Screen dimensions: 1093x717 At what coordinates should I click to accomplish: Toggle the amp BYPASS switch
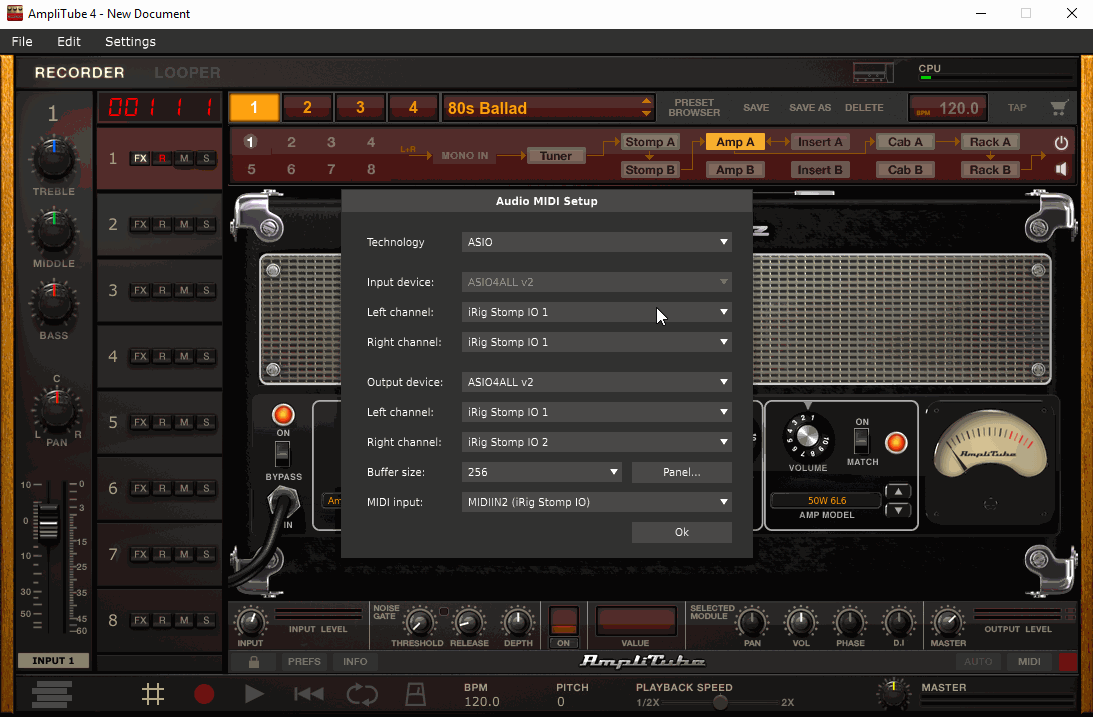(282, 454)
